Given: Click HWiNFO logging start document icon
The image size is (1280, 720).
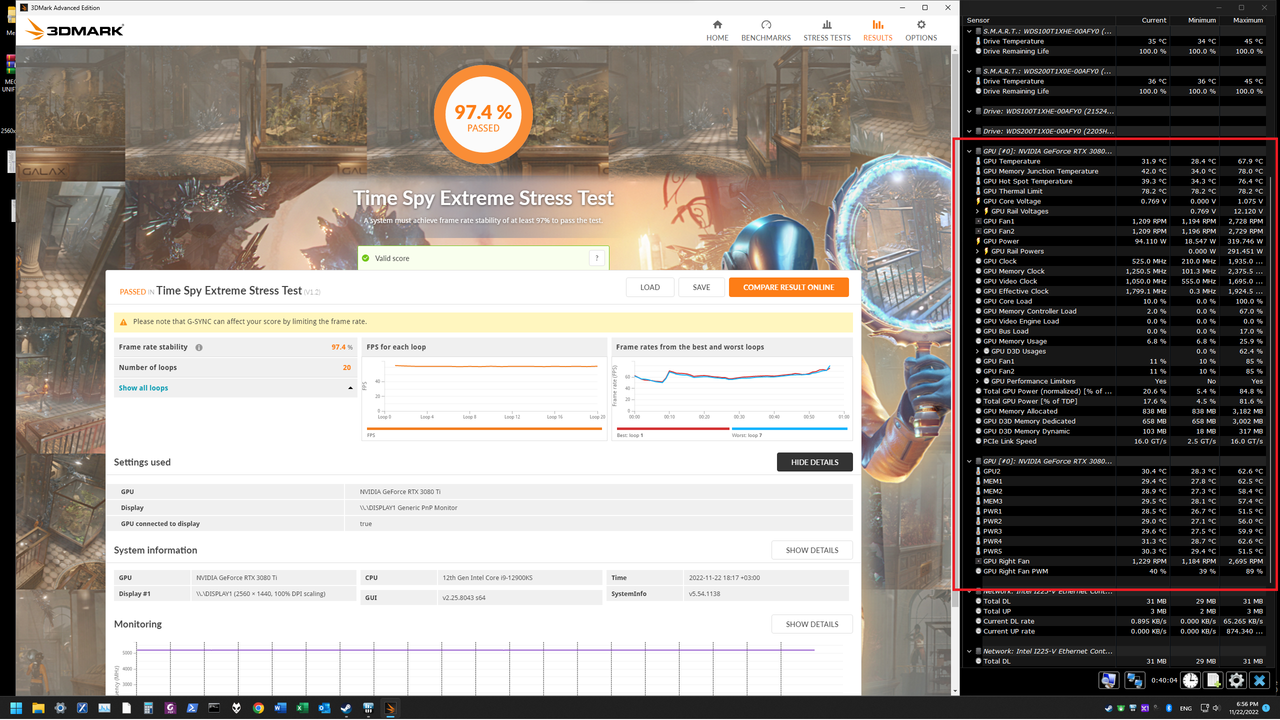Looking at the screenshot, I should click(1213, 680).
